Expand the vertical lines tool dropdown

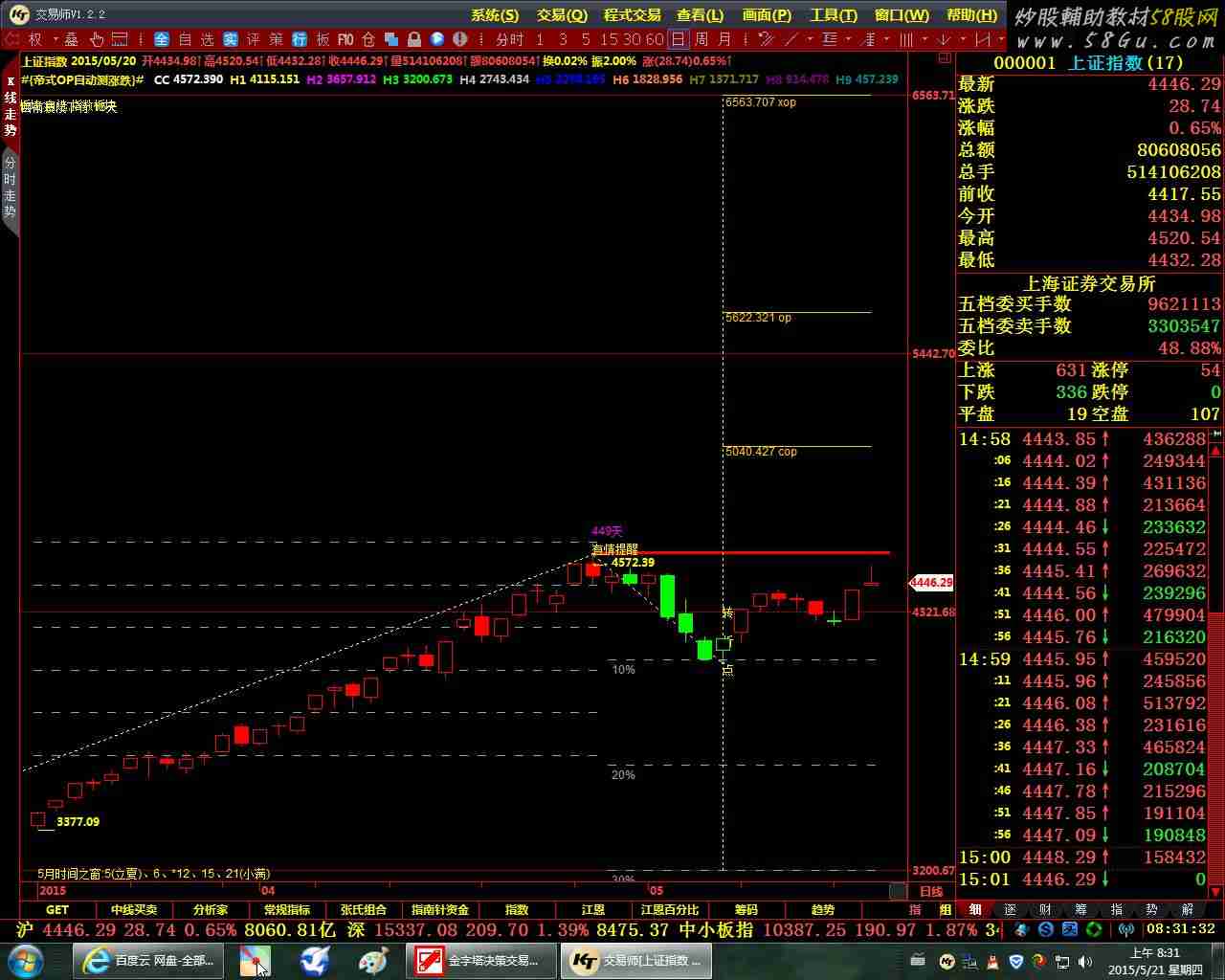coord(924,39)
